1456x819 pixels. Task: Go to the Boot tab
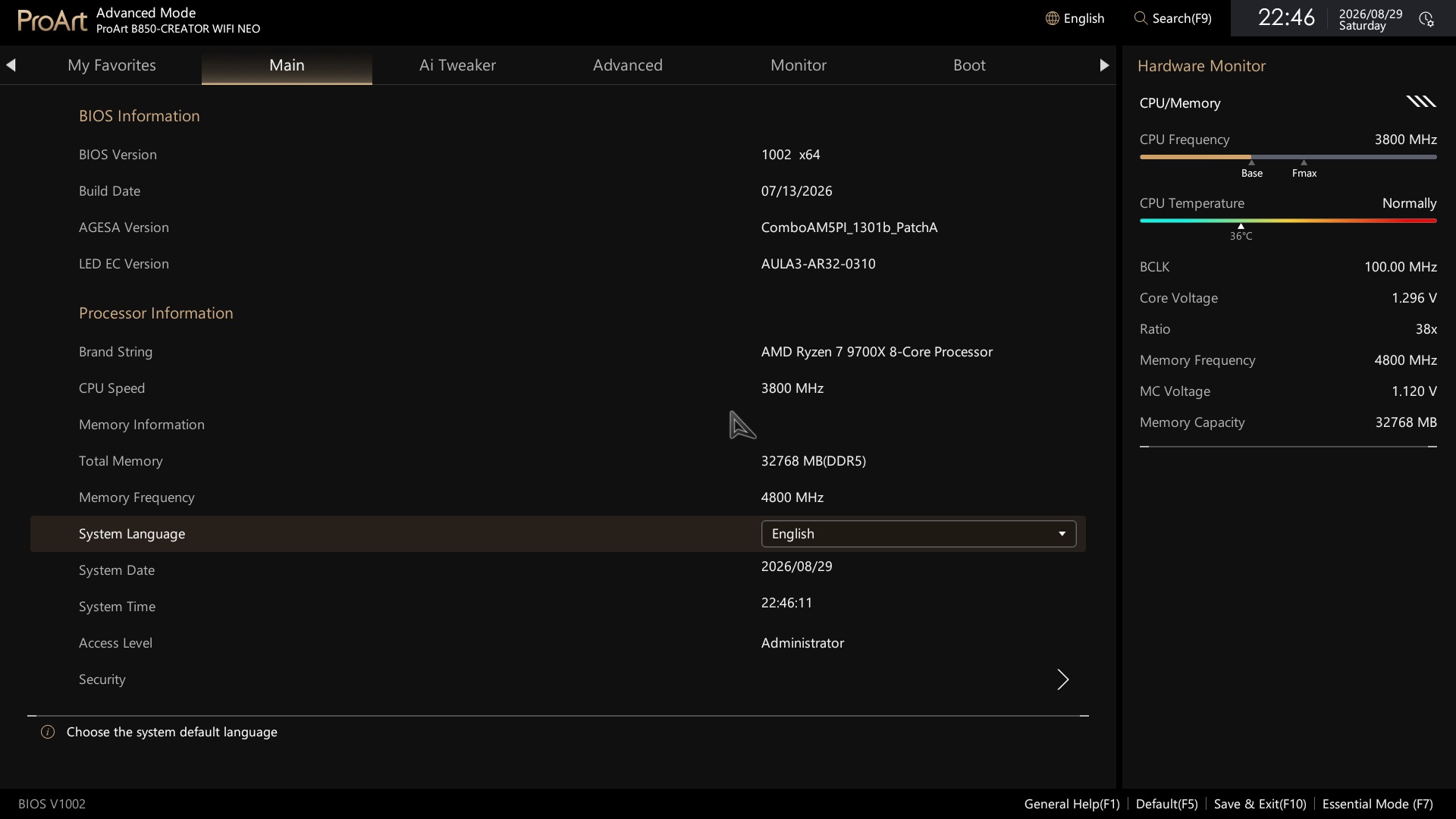coord(969,65)
